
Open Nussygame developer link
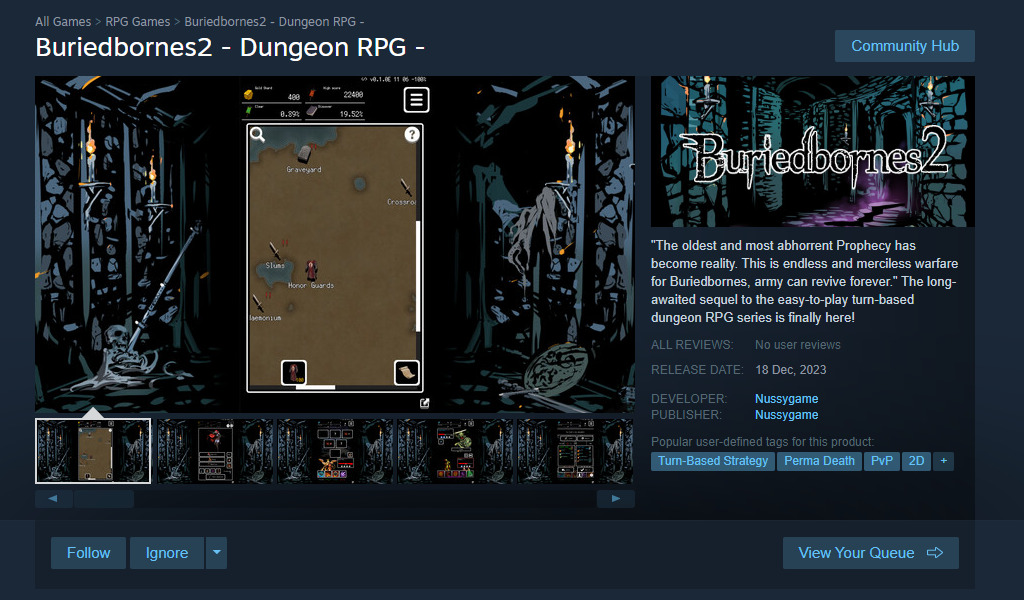tap(786, 398)
